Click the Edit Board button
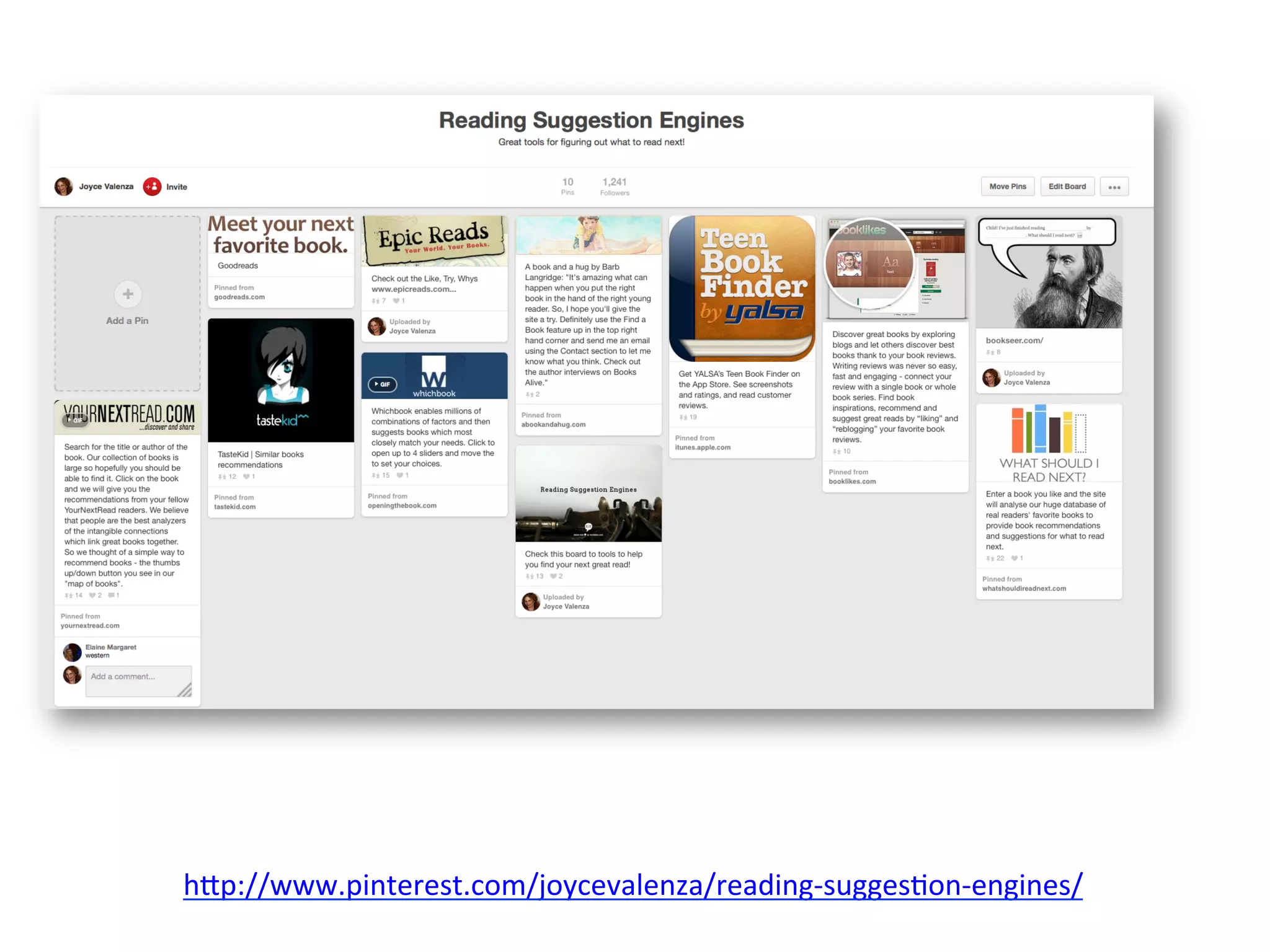This screenshot has height=952, width=1270. tap(1067, 187)
